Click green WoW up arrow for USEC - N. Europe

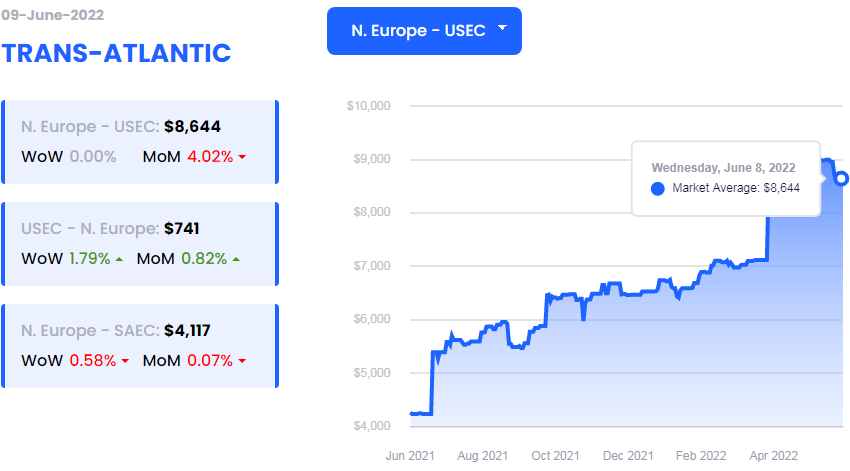click(x=119, y=259)
